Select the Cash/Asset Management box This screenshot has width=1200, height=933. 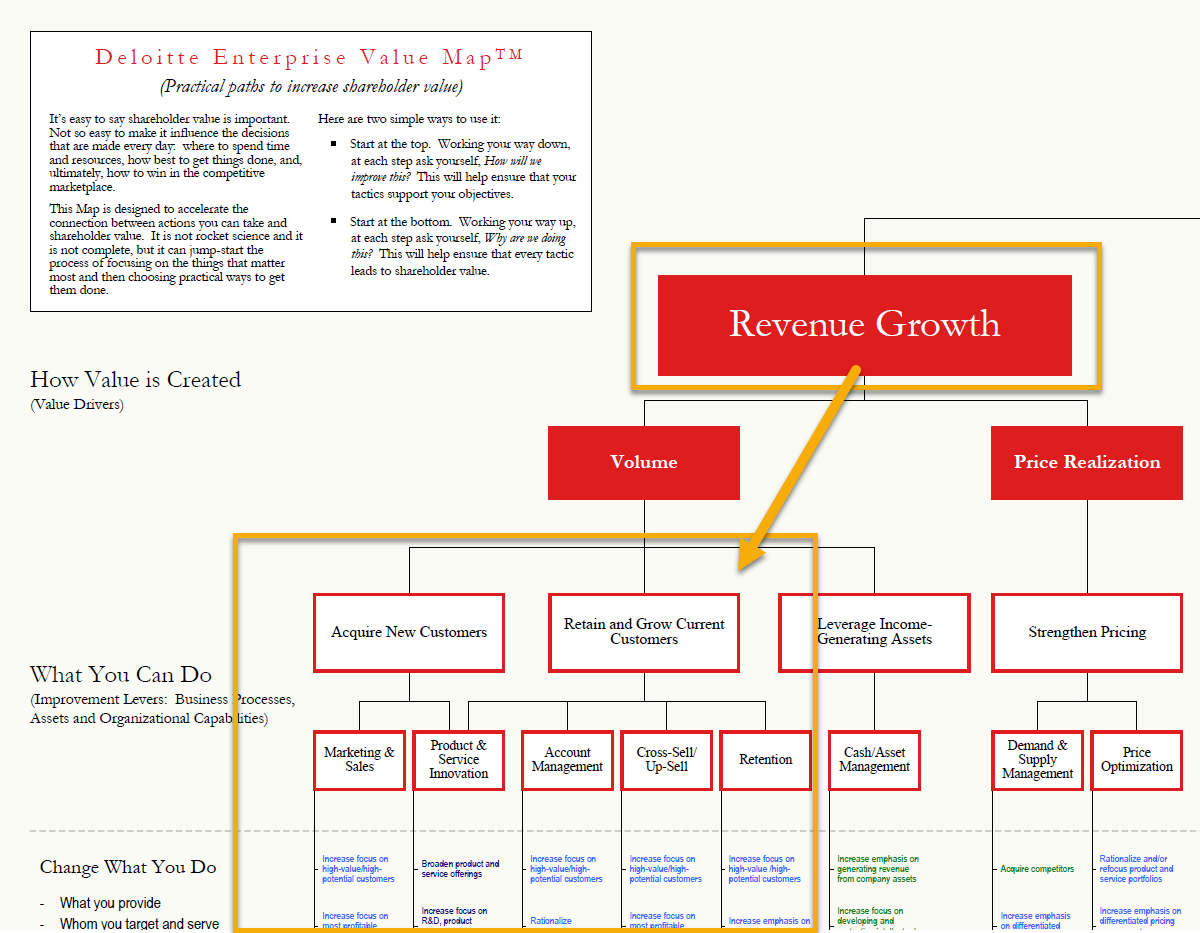(874, 760)
